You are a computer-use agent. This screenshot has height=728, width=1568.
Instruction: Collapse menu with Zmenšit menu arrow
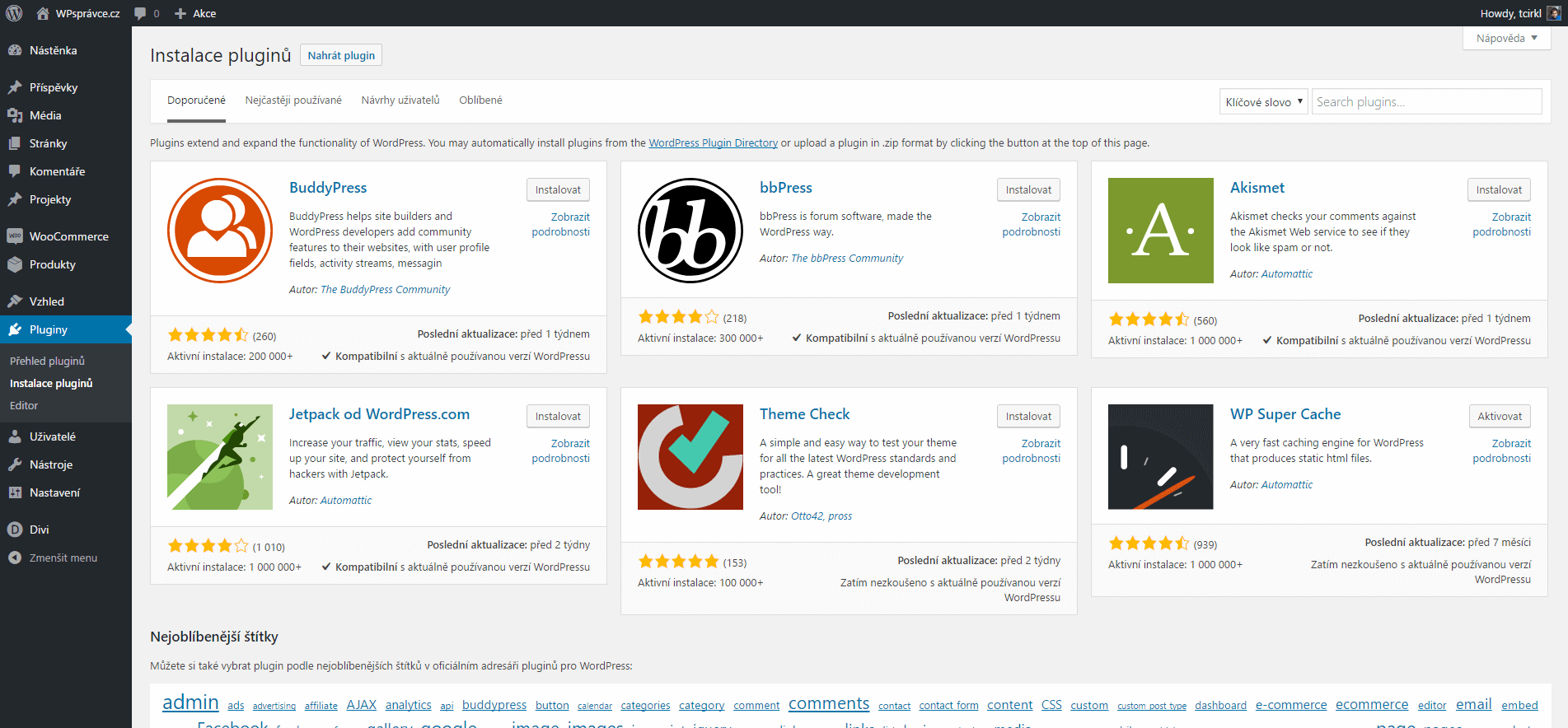(15, 558)
